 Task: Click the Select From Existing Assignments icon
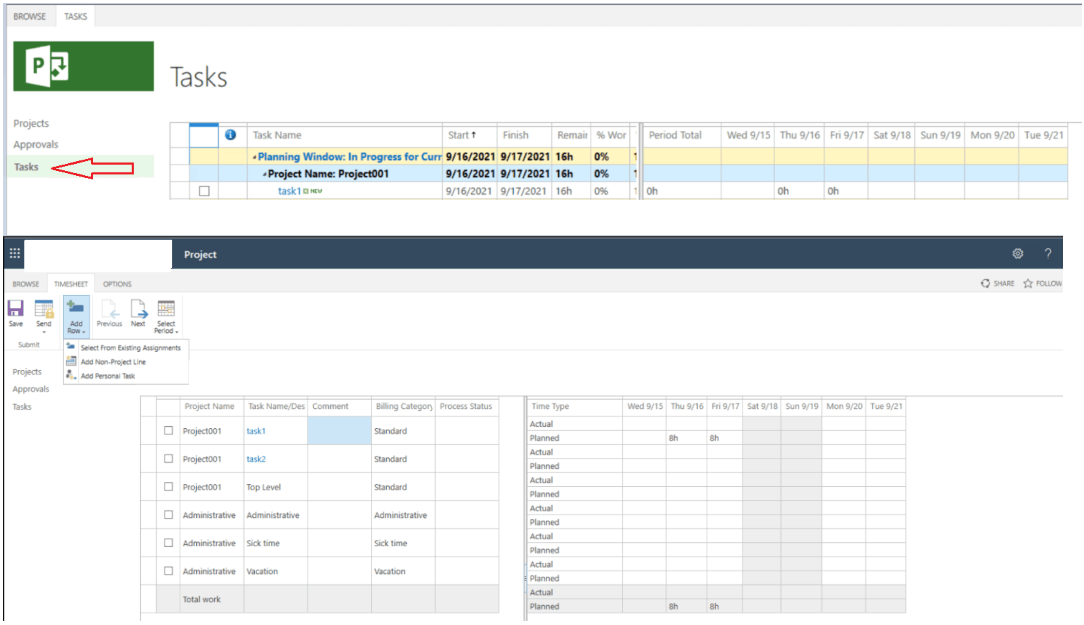(71, 347)
